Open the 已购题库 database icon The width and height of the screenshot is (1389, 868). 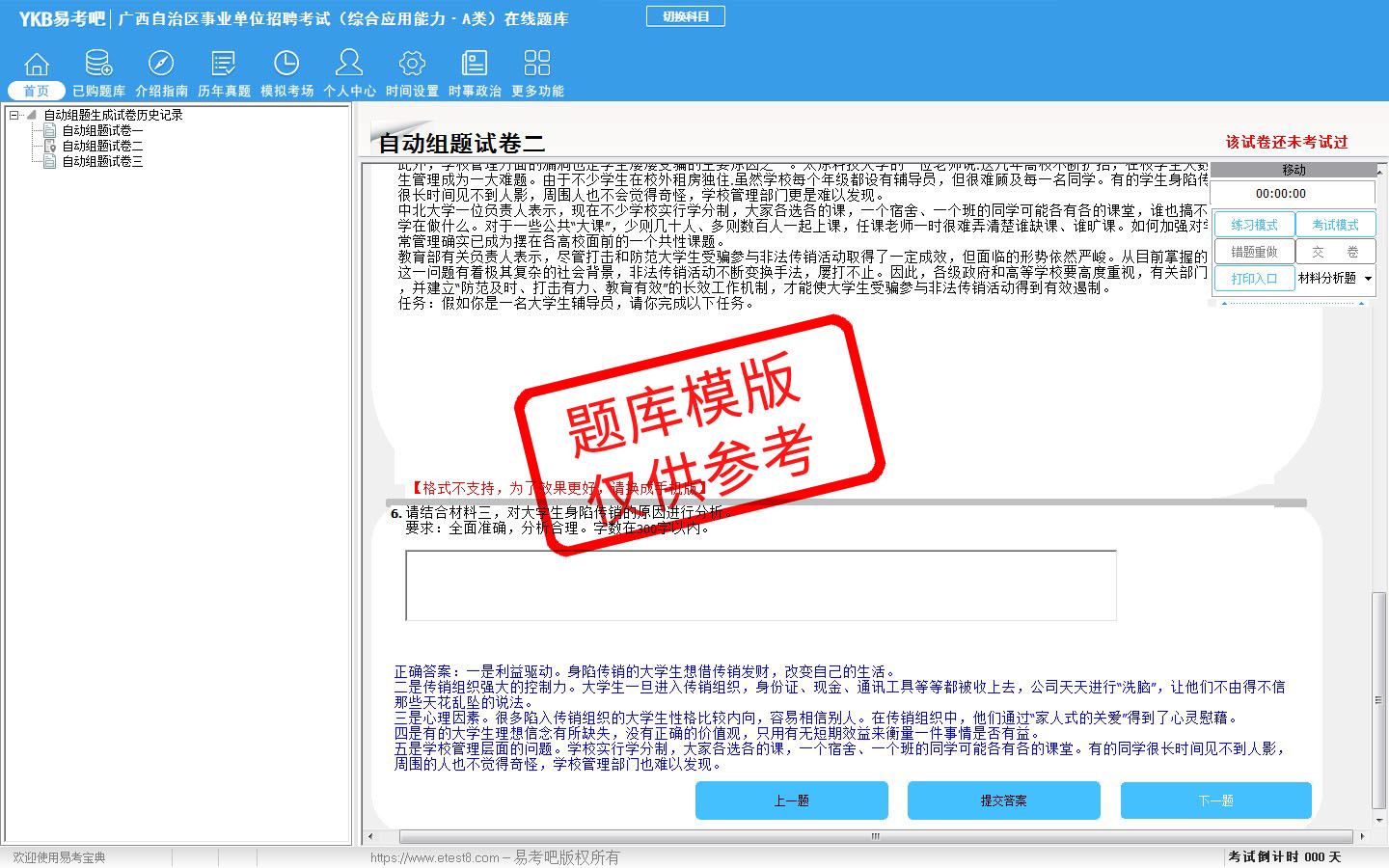click(98, 64)
